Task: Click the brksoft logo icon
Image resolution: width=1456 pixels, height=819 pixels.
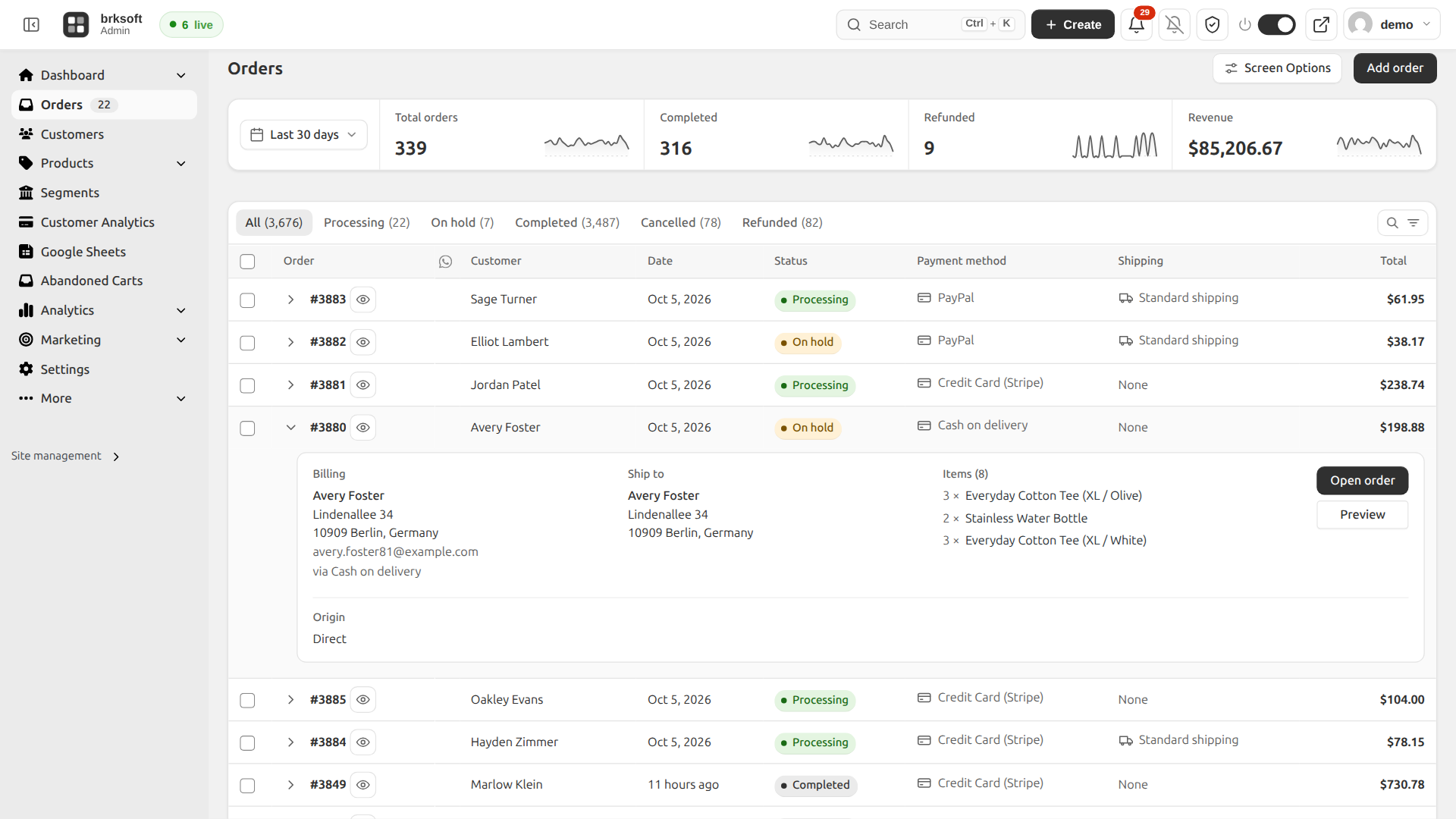Action: coord(76,25)
